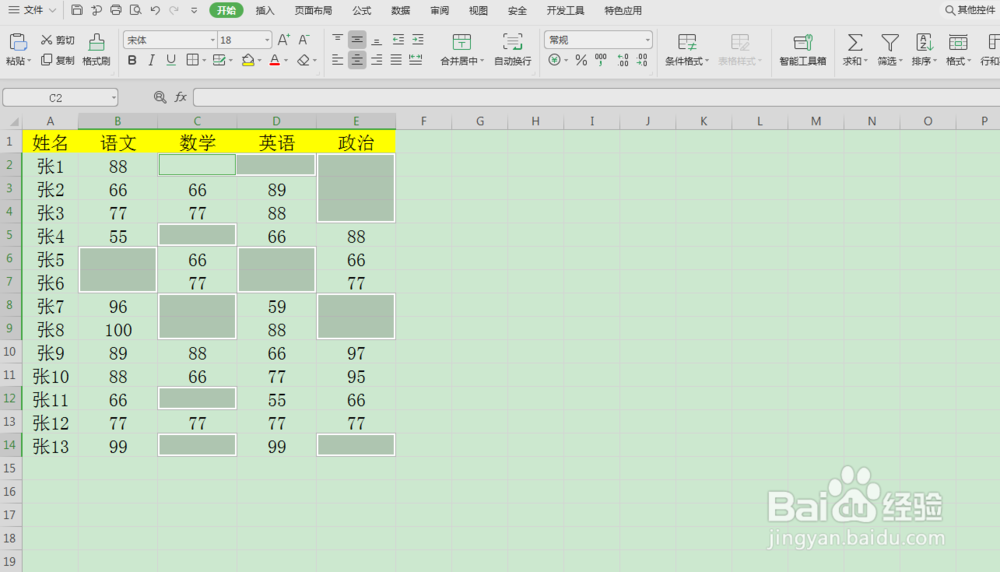Switch to 审阅 Review tab
Screen dimensions: 1000x572
[439, 10]
